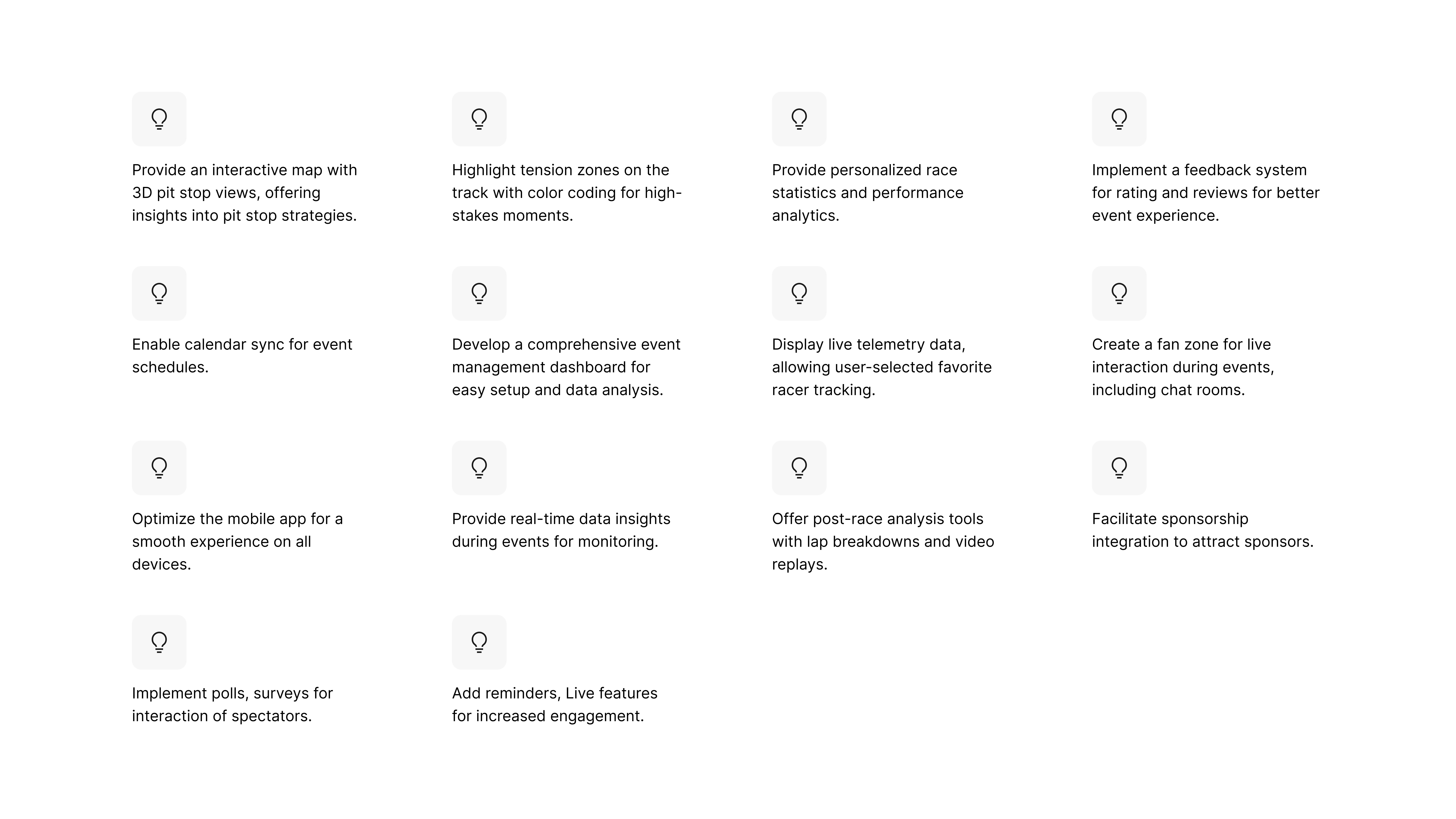Select lightbulb icon above personalized race statistics
1456x819 pixels.
799,119
